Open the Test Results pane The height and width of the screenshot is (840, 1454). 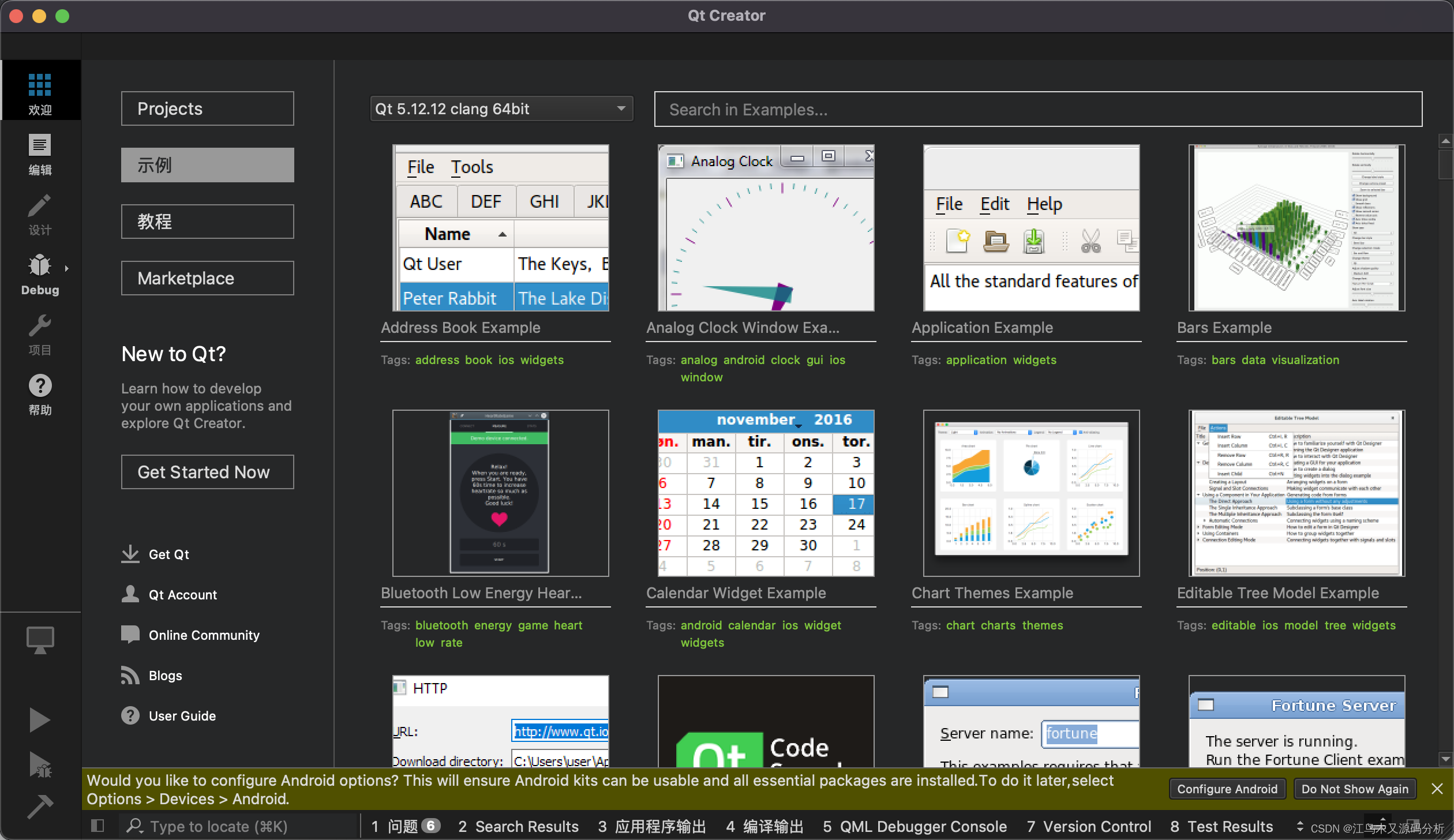pyautogui.click(x=1221, y=826)
